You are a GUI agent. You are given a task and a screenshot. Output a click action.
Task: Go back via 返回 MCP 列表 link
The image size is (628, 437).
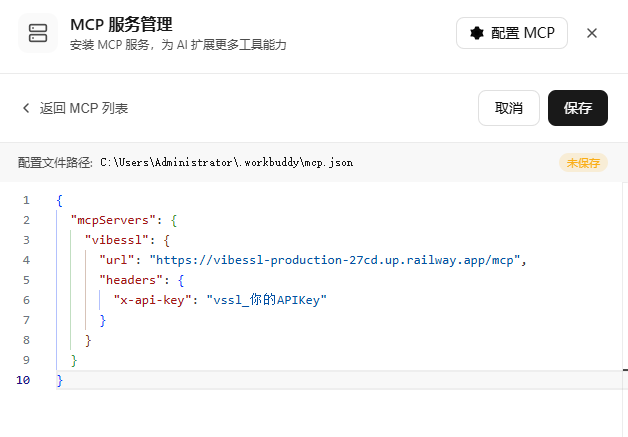click(x=75, y=108)
